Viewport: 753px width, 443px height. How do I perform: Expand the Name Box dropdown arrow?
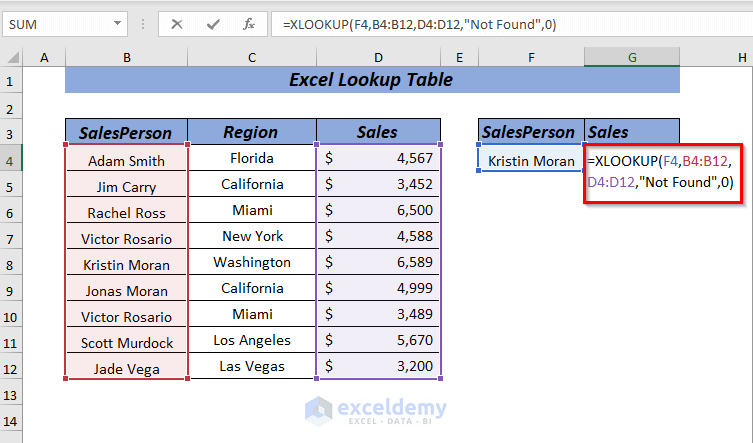coord(117,24)
